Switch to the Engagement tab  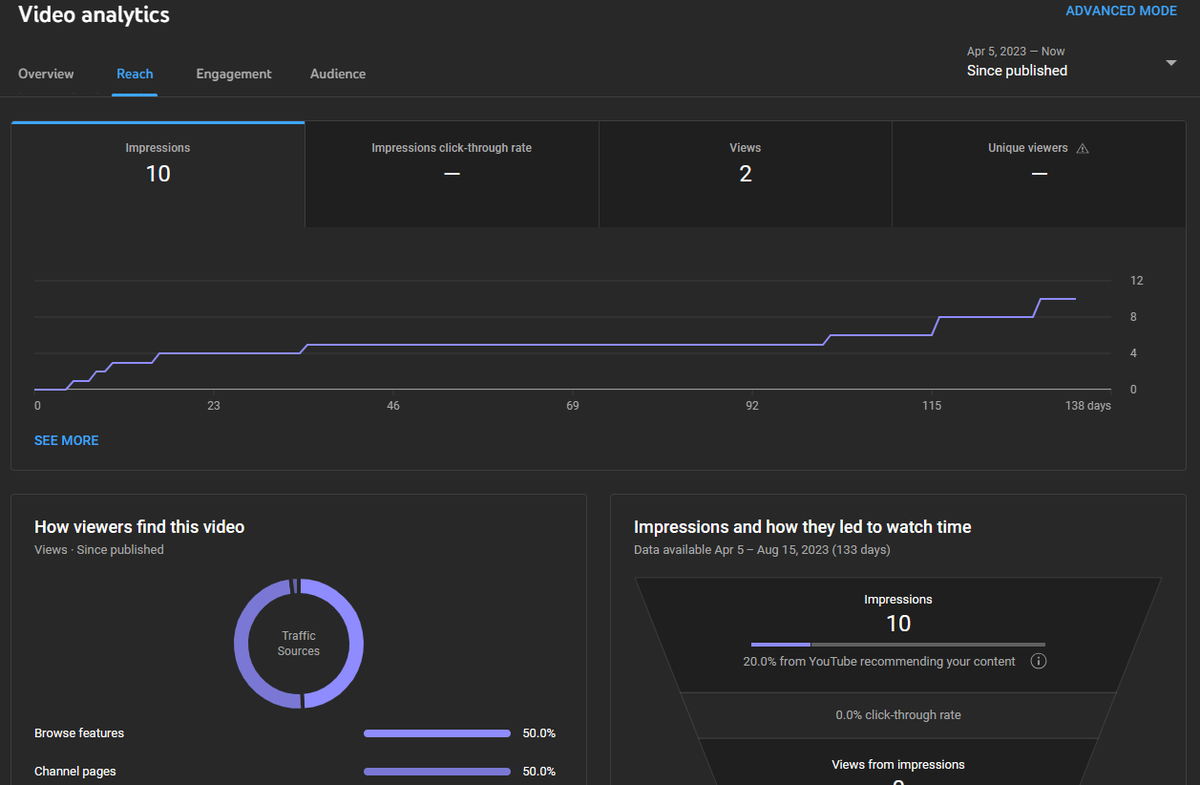point(234,74)
